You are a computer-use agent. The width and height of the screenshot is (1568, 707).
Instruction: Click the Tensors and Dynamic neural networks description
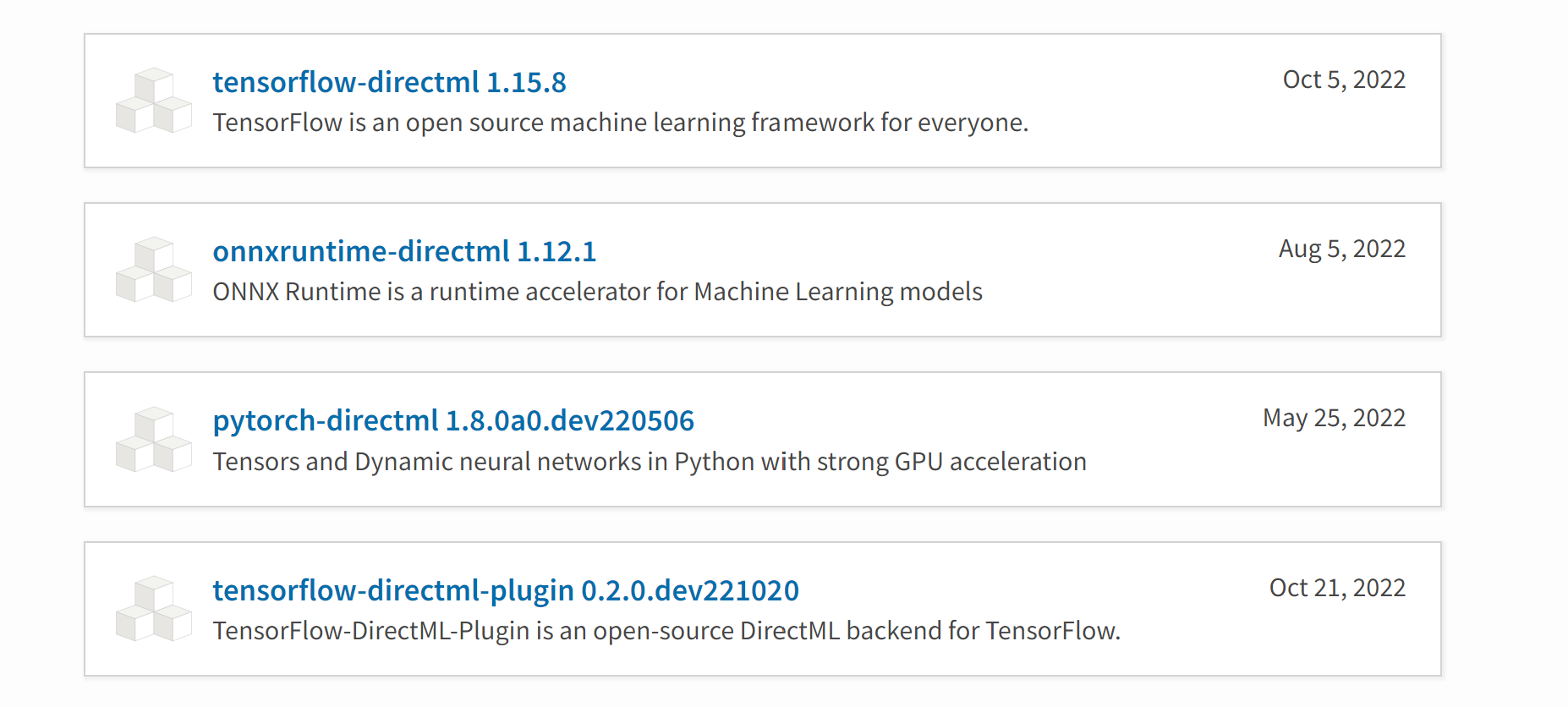[x=650, y=462]
